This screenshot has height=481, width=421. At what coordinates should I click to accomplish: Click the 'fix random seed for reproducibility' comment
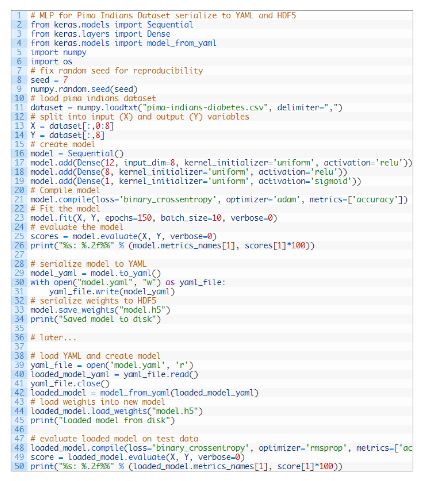tap(116, 71)
